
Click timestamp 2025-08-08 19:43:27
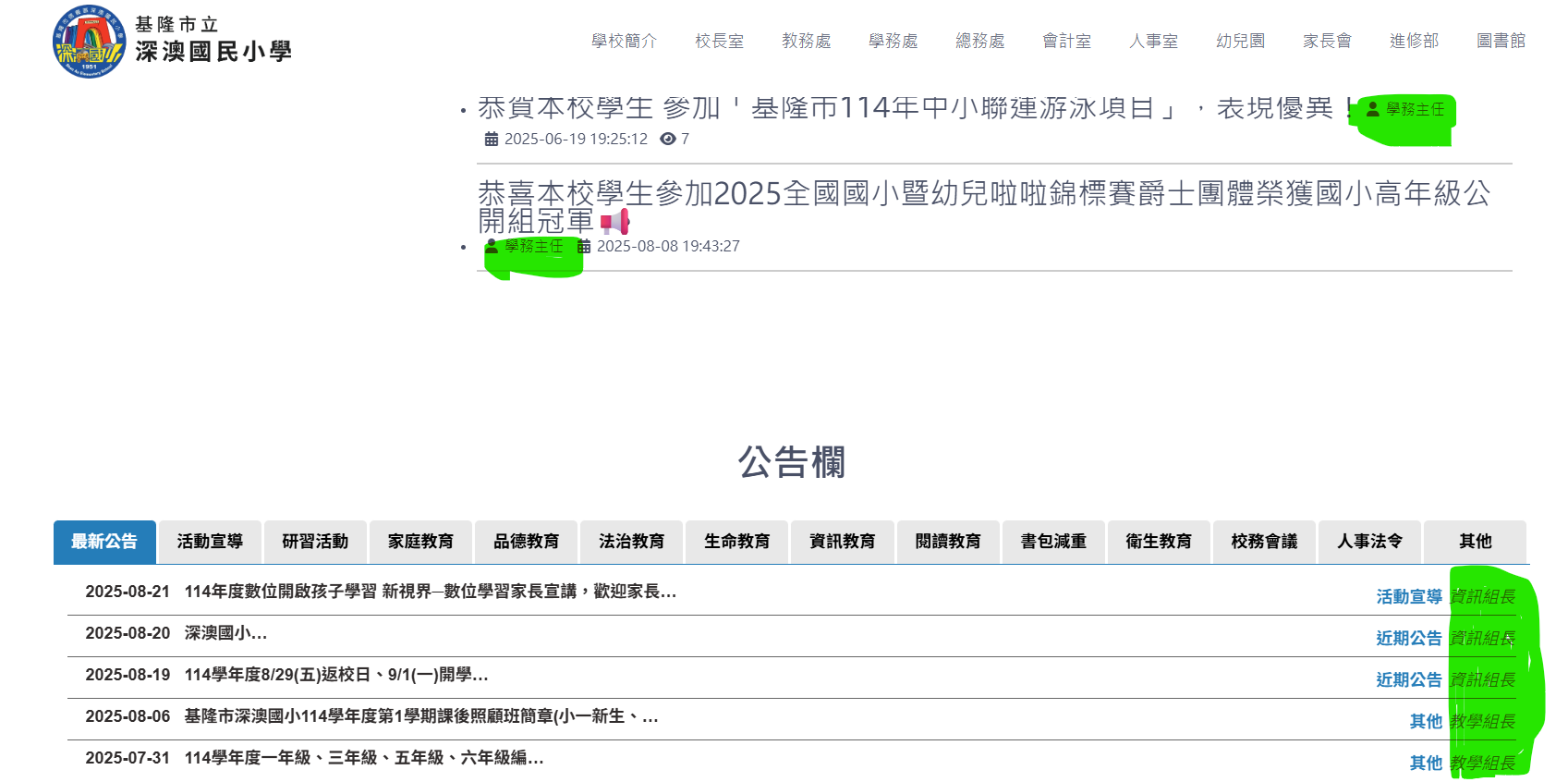[x=668, y=247]
